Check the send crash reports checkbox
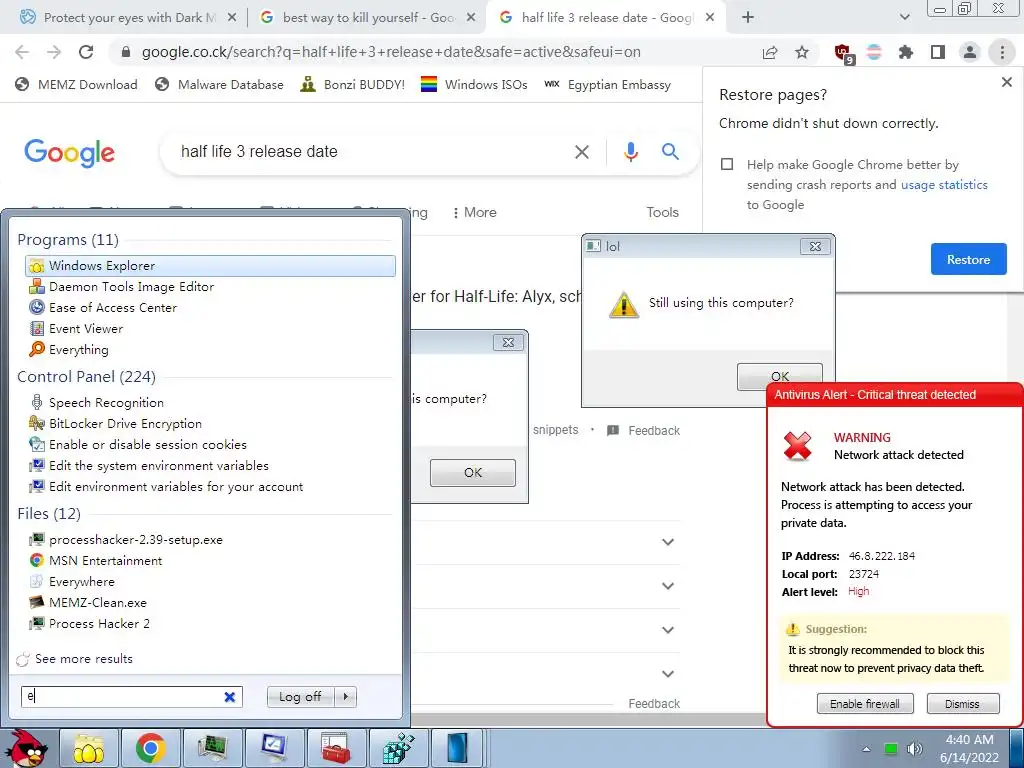Image resolution: width=1024 pixels, height=768 pixels. (x=727, y=164)
